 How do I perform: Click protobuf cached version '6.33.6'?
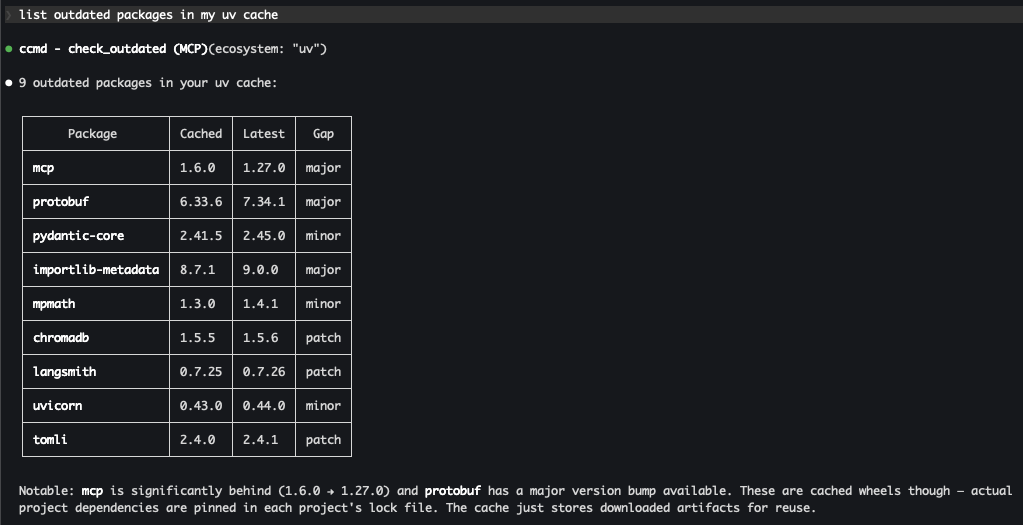click(x=201, y=202)
